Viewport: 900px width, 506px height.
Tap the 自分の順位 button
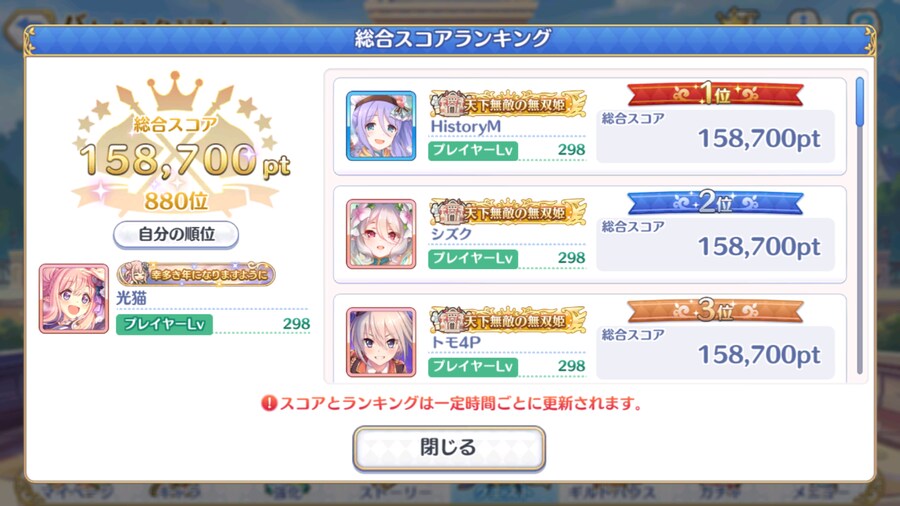pyautogui.click(x=176, y=234)
